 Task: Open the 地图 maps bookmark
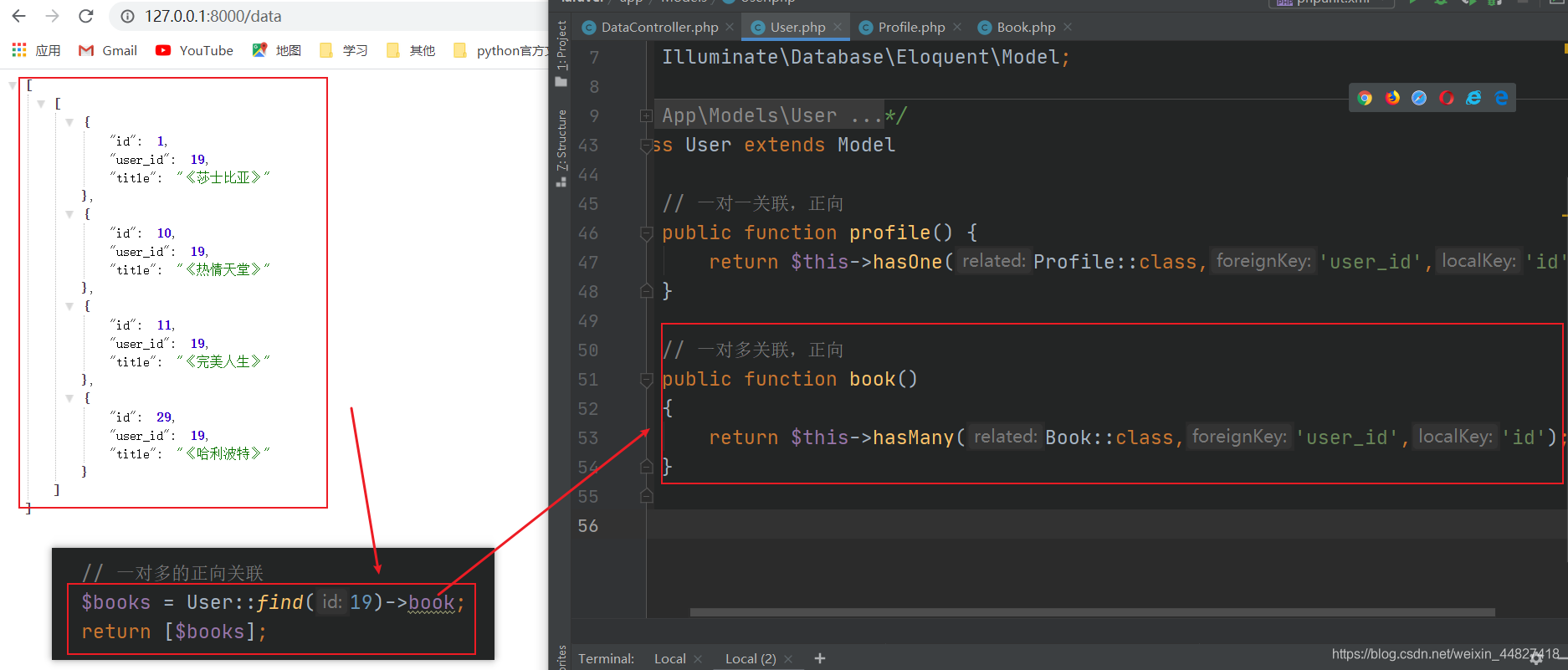click(277, 50)
